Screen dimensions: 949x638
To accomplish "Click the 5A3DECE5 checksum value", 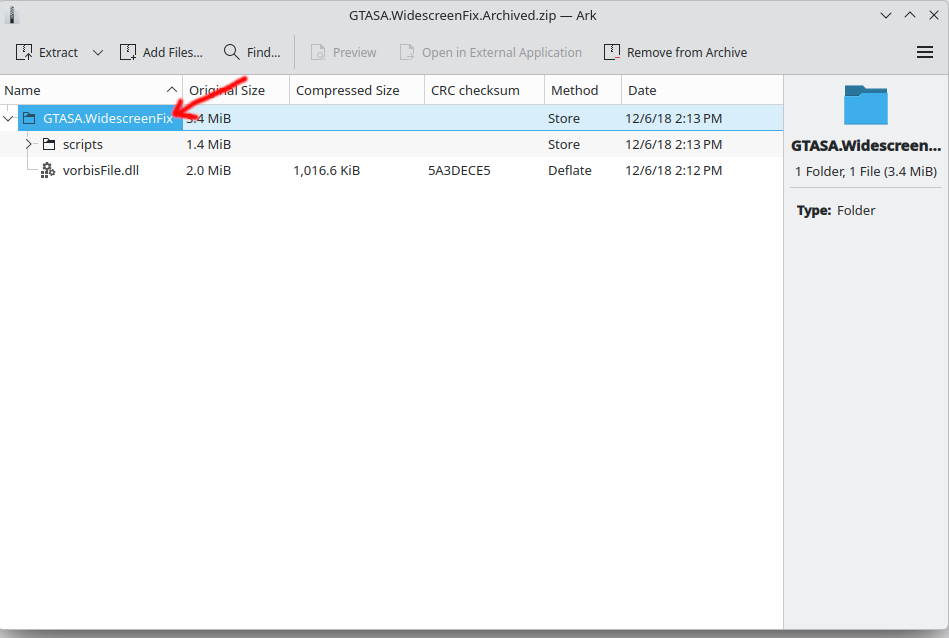I will [x=459, y=171].
